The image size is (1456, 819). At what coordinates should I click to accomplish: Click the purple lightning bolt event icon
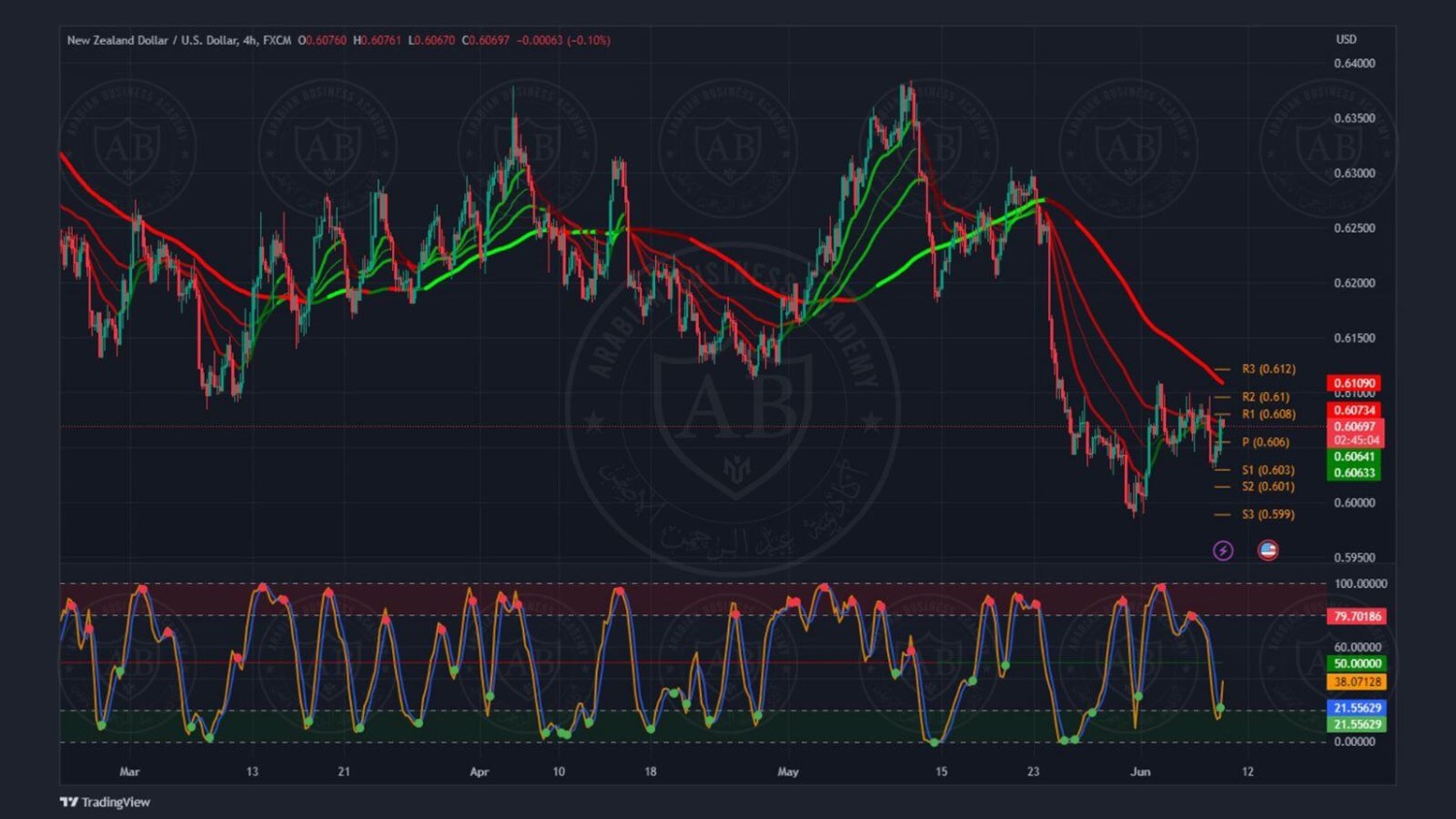click(x=1223, y=551)
